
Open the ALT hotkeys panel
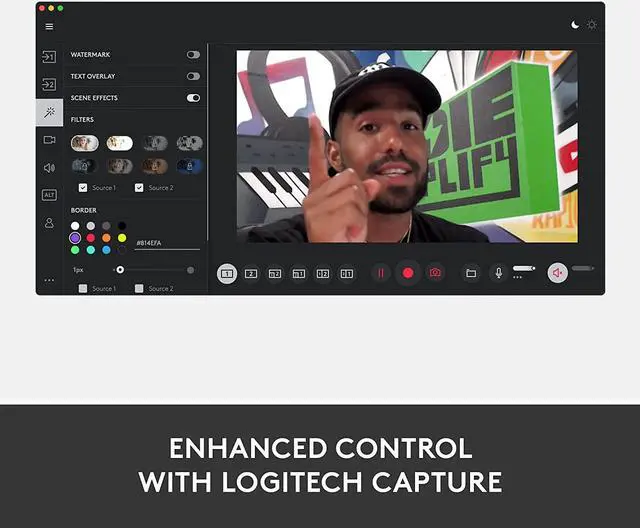[49, 195]
